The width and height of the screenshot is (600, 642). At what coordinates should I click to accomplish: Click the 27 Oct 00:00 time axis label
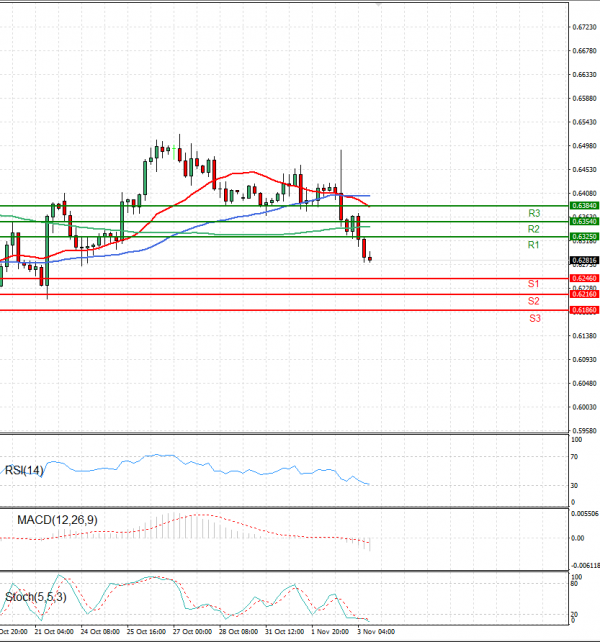click(192, 632)
